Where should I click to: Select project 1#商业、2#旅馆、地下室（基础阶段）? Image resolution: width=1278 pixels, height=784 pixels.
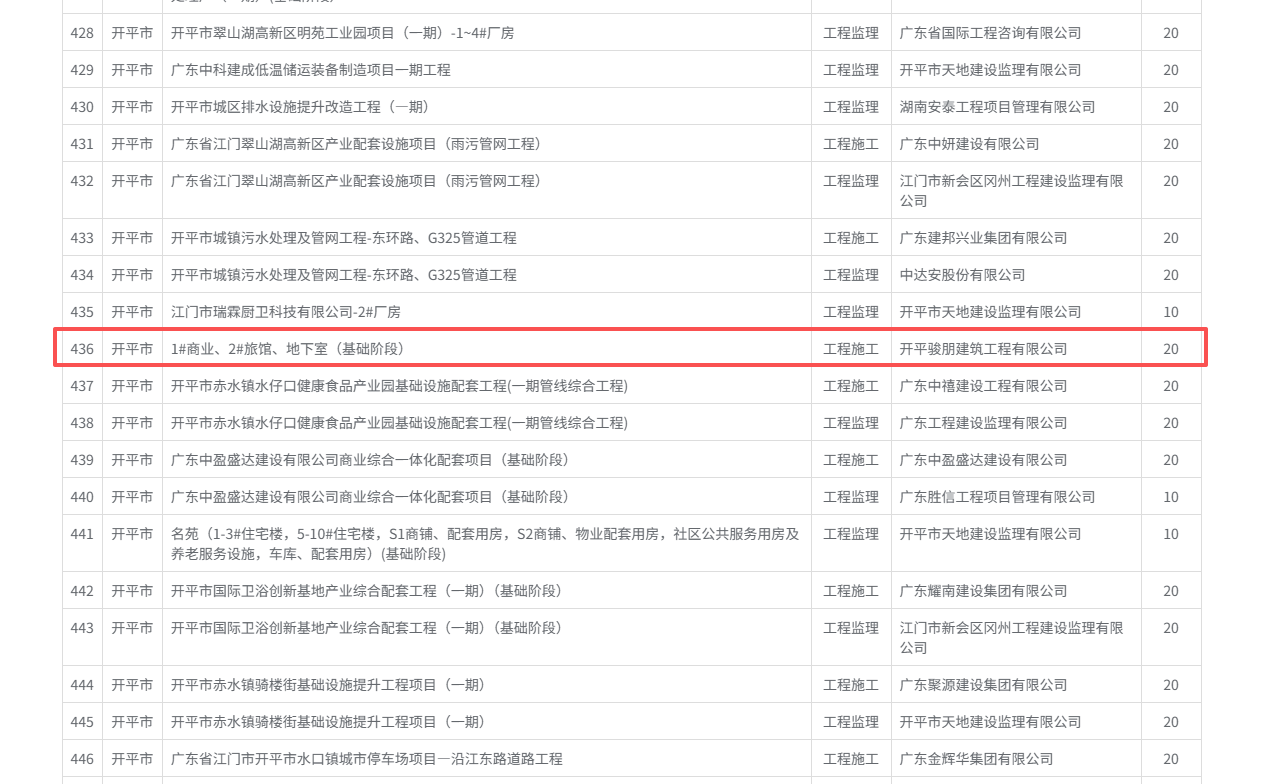pos(287,349)
